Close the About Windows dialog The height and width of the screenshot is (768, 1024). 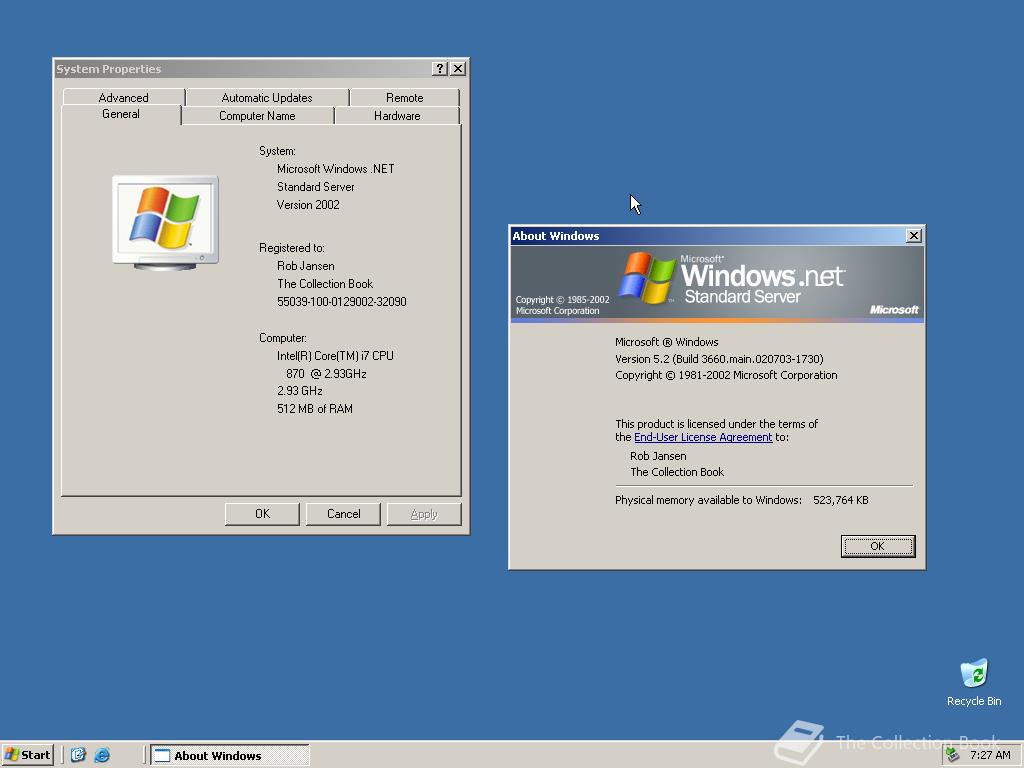point(914,236)
